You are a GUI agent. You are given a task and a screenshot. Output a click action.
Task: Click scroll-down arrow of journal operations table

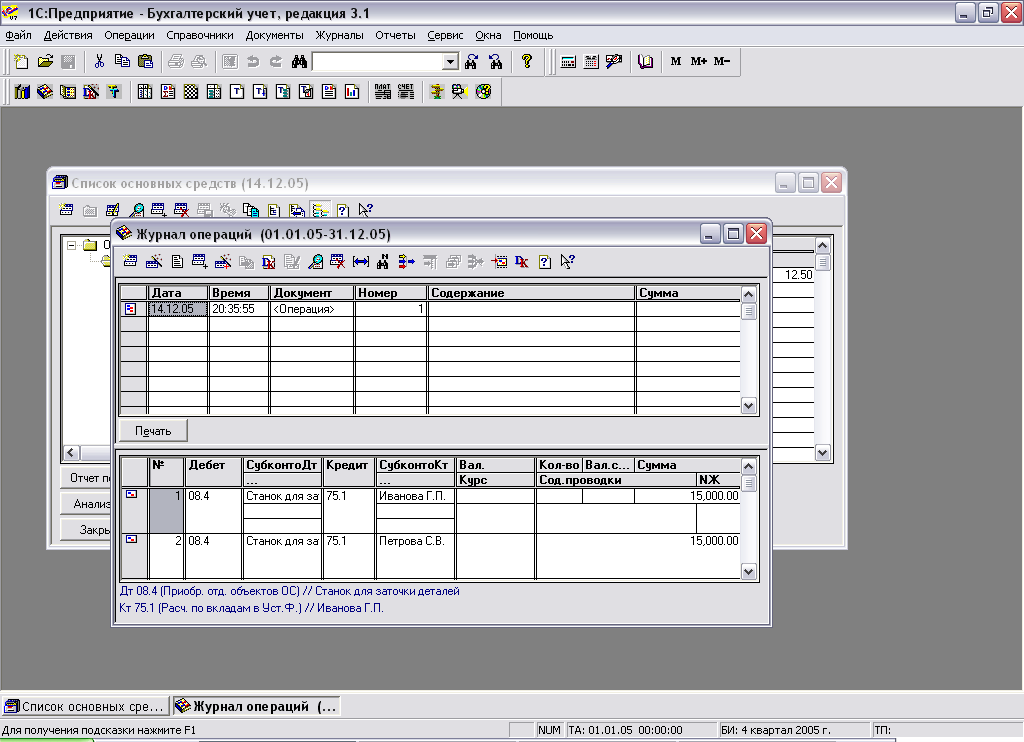pyautogui.click(x=748, y=406)
